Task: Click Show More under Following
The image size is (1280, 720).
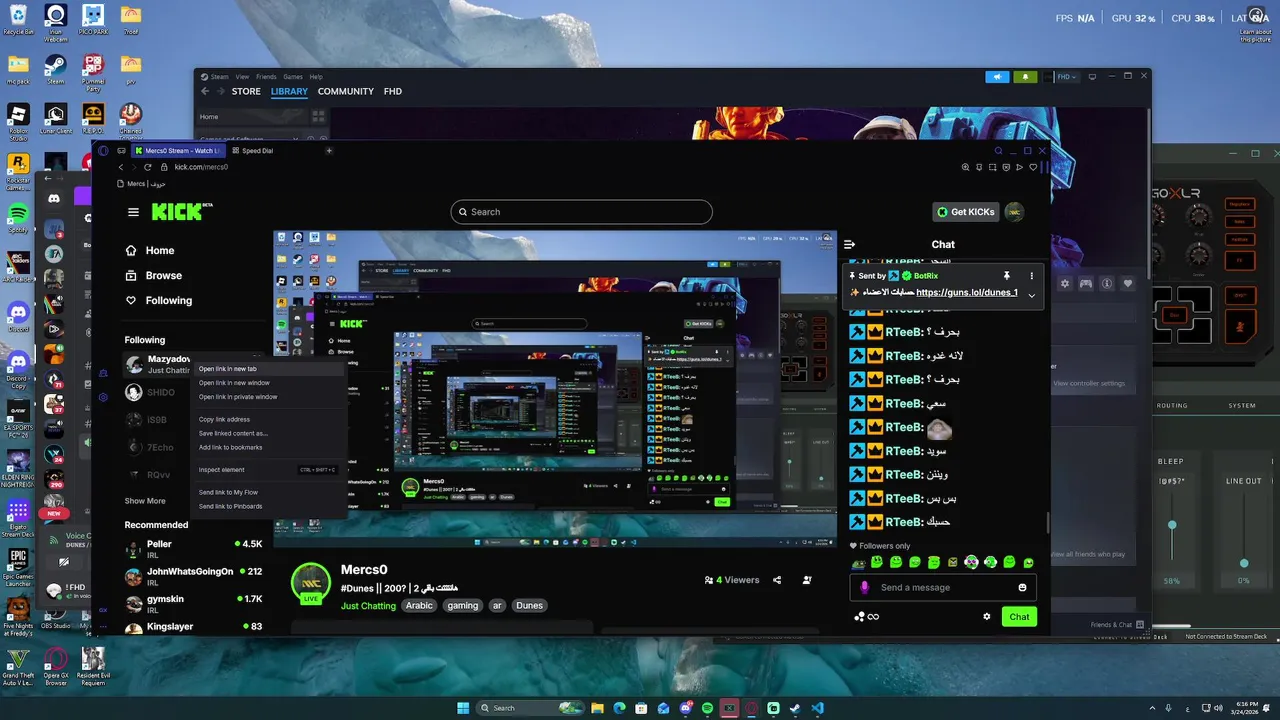Action: coord(145,501)
